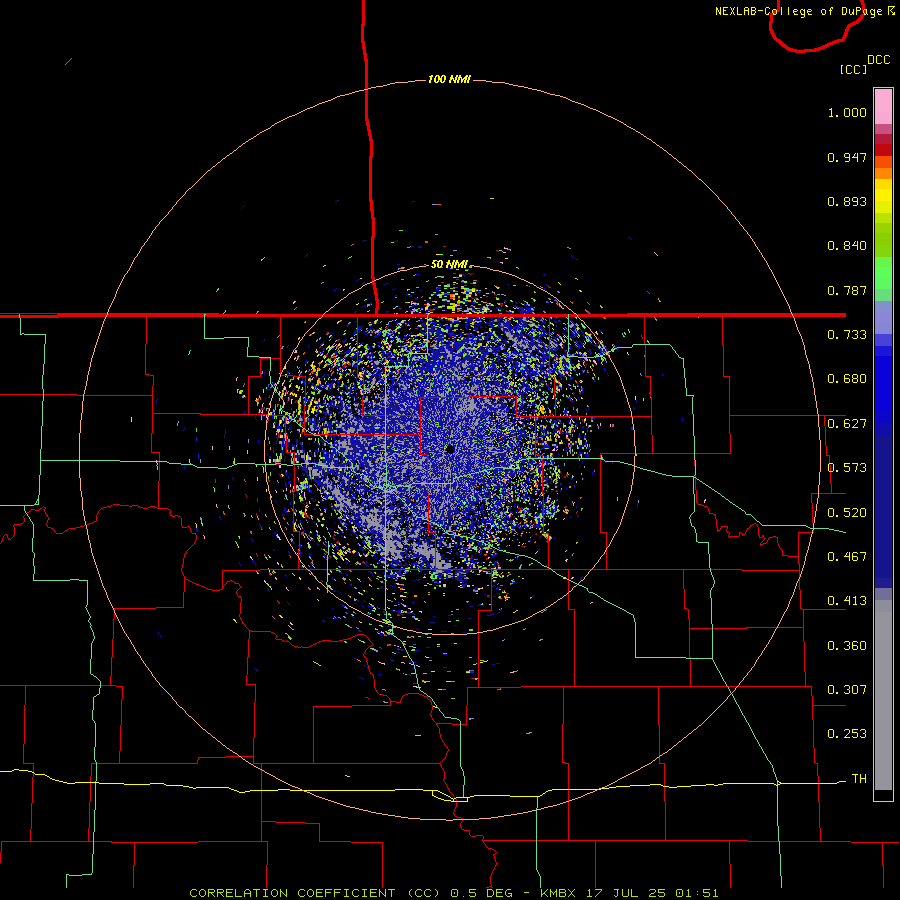Click the 0.413 legend value

click(847, 601)
